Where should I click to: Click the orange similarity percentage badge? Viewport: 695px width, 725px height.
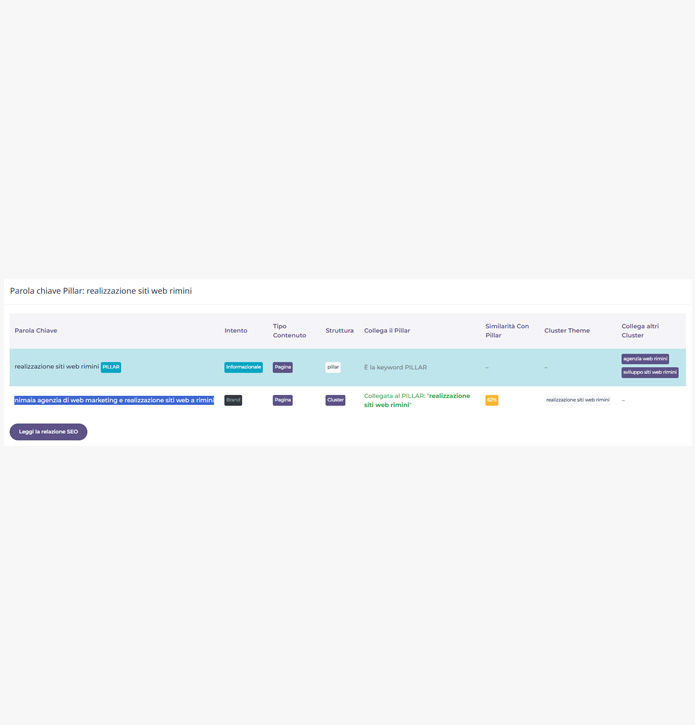[x=491, y=400]
